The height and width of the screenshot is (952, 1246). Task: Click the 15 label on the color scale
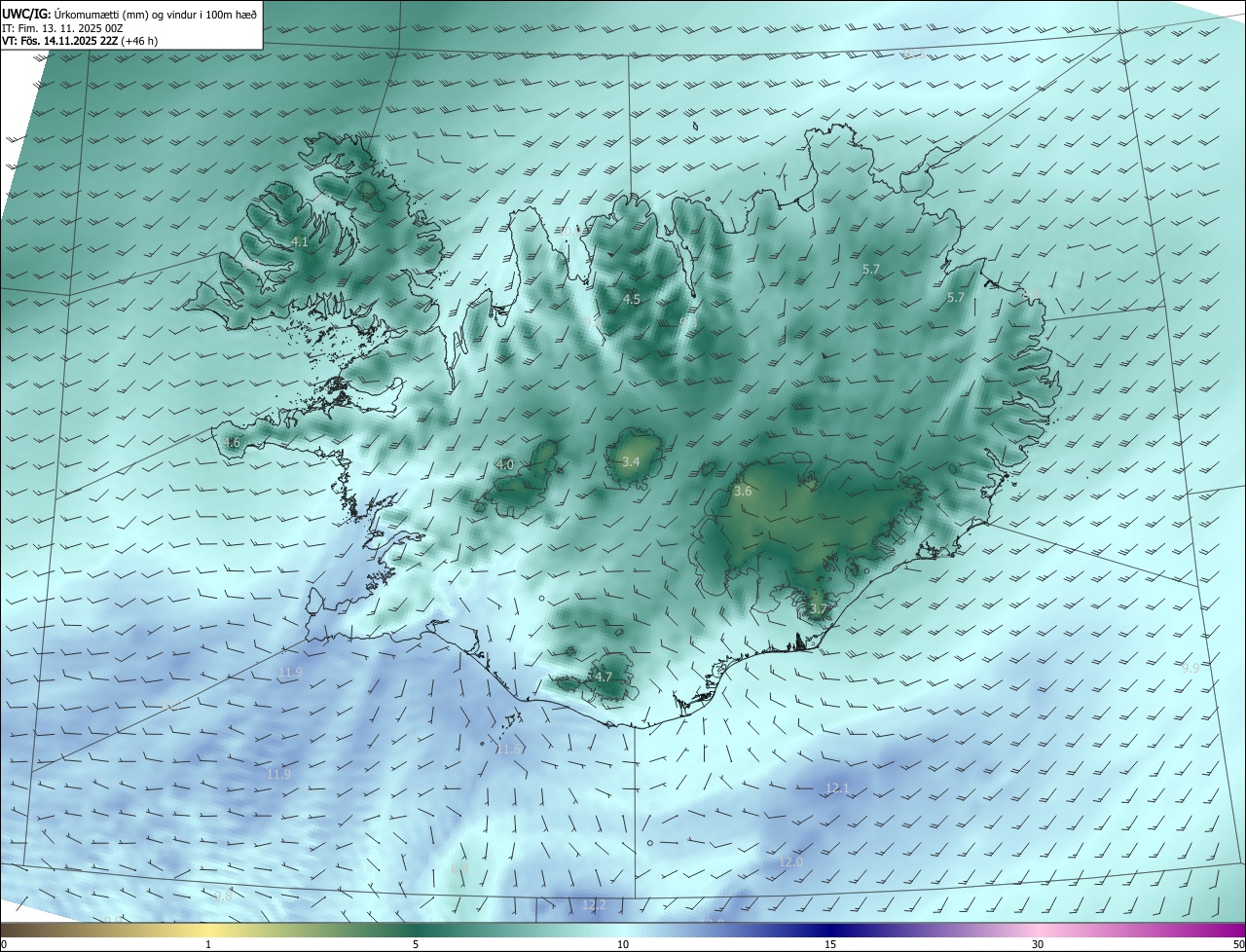point(830,945)
